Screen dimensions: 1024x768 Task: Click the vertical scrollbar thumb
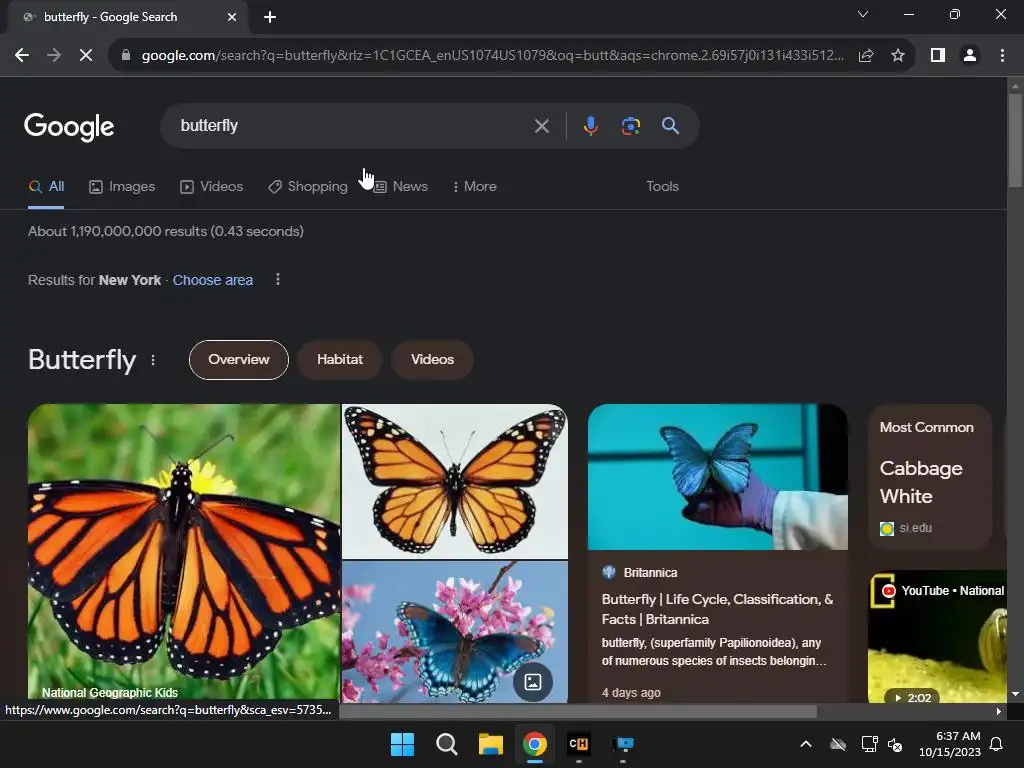[x=1014, y=140]
